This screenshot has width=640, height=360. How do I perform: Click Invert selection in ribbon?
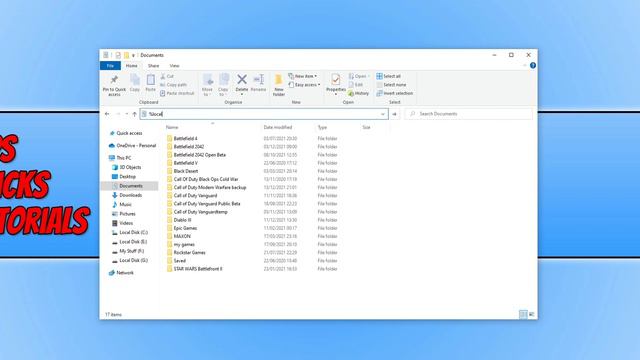coord(395,93)
